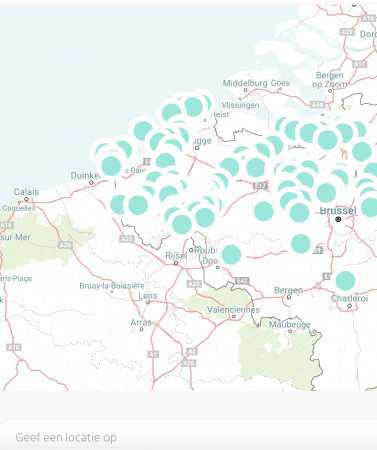
Task: Click the A17 road shield
Action: tap(359, 64)
